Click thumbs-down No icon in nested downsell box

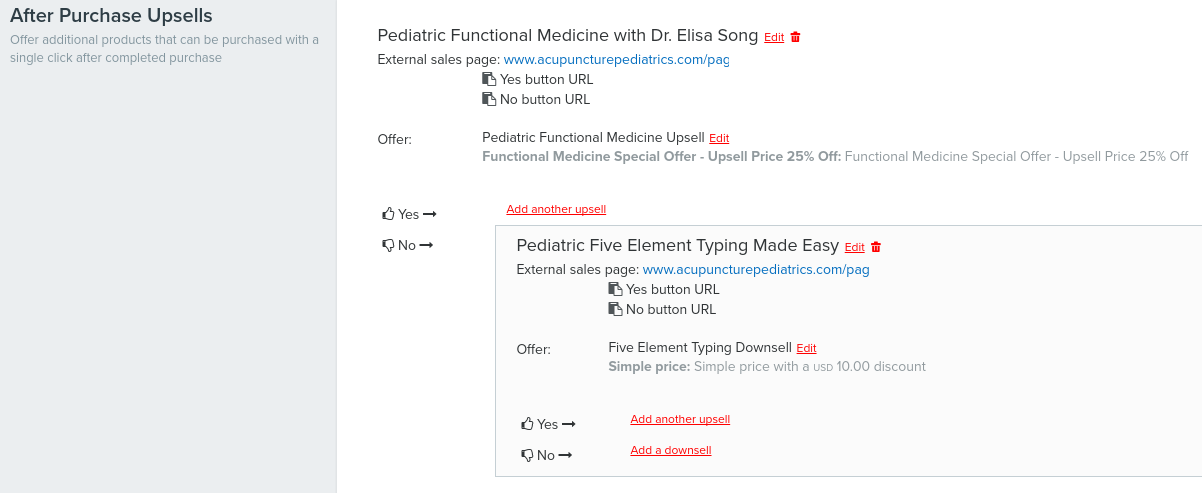click(528, 455)
